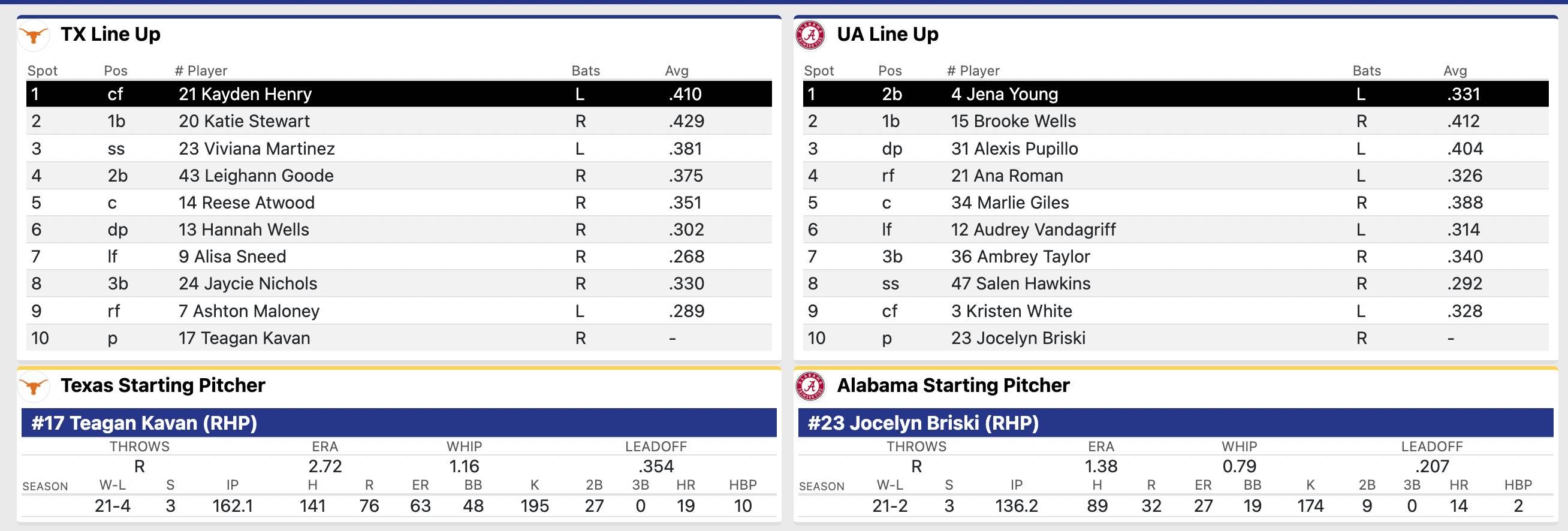Click the Spot column header in TX Line Up

coord(42,71)
